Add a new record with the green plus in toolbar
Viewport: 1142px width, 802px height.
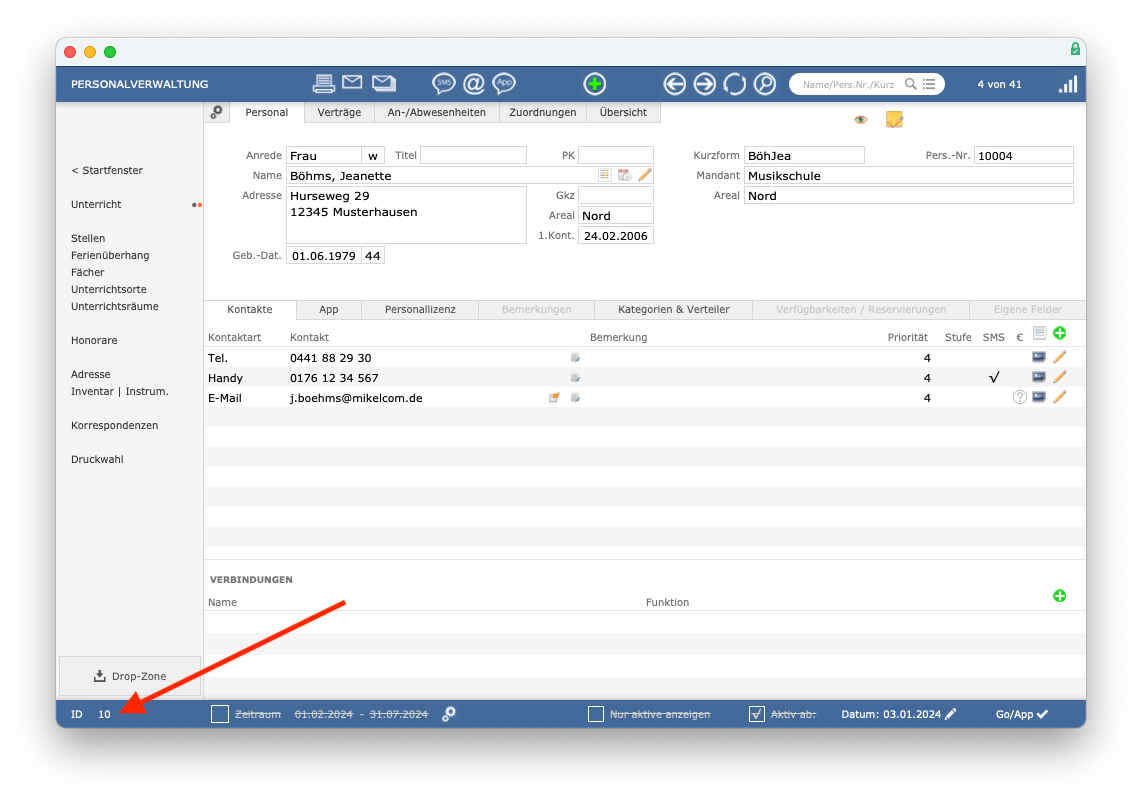coord(595,84)
